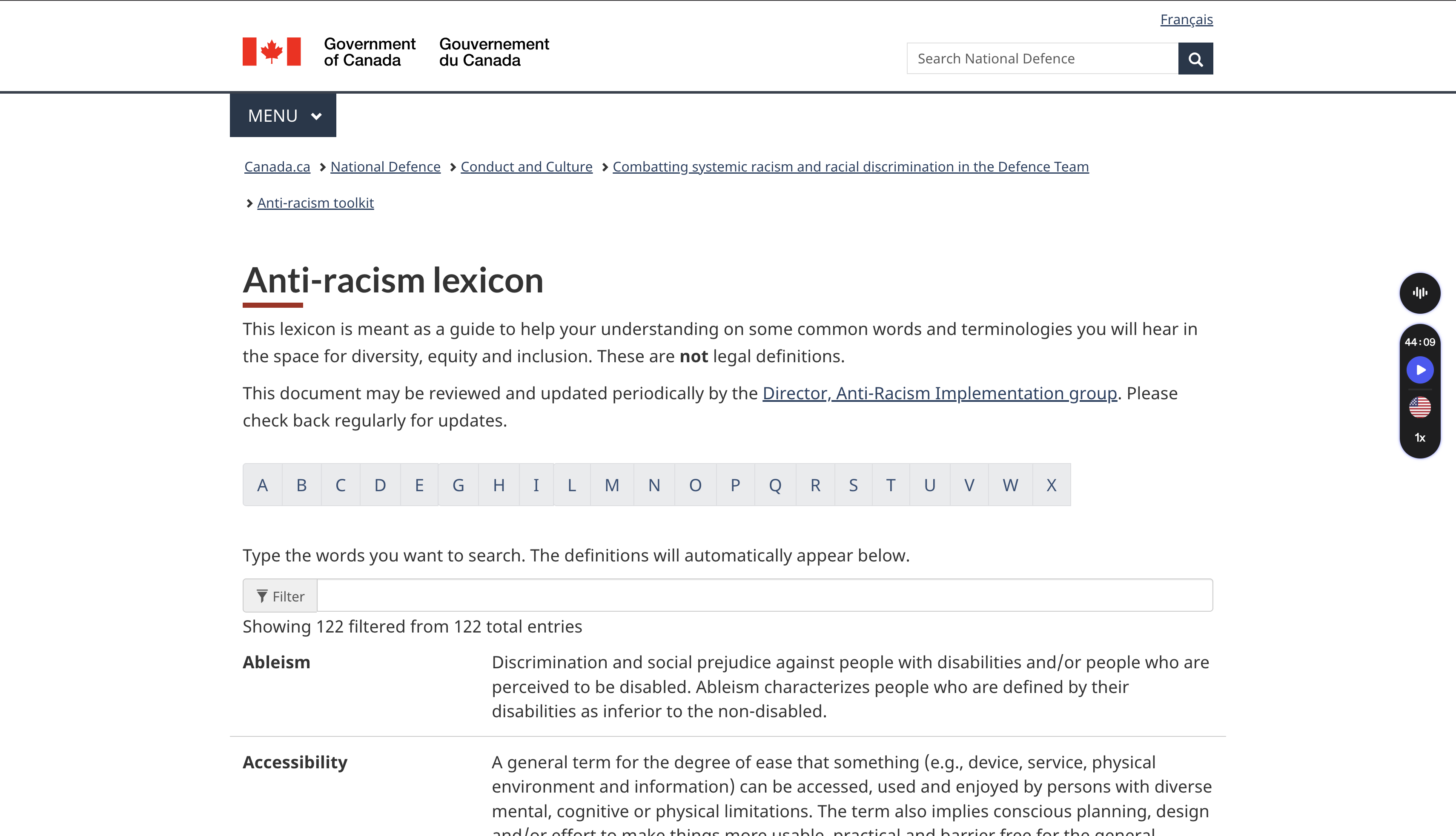Jump to letter A entries
Image resolution: width=1456 pixels, height=836 pixels.
tap(262, 485)
